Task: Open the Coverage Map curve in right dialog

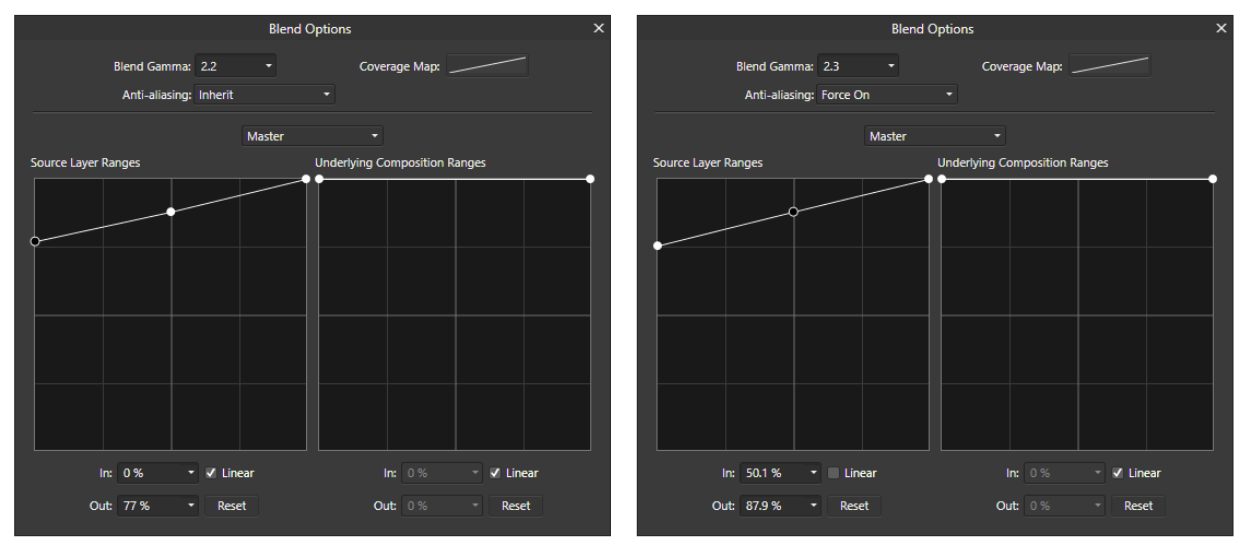Action: point(1110,66)
